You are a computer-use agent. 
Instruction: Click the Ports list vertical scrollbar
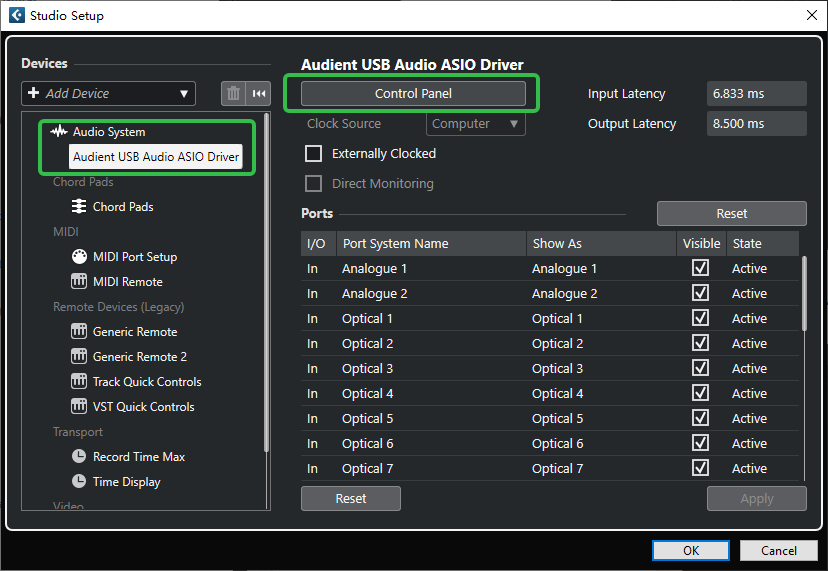point(804,294)
